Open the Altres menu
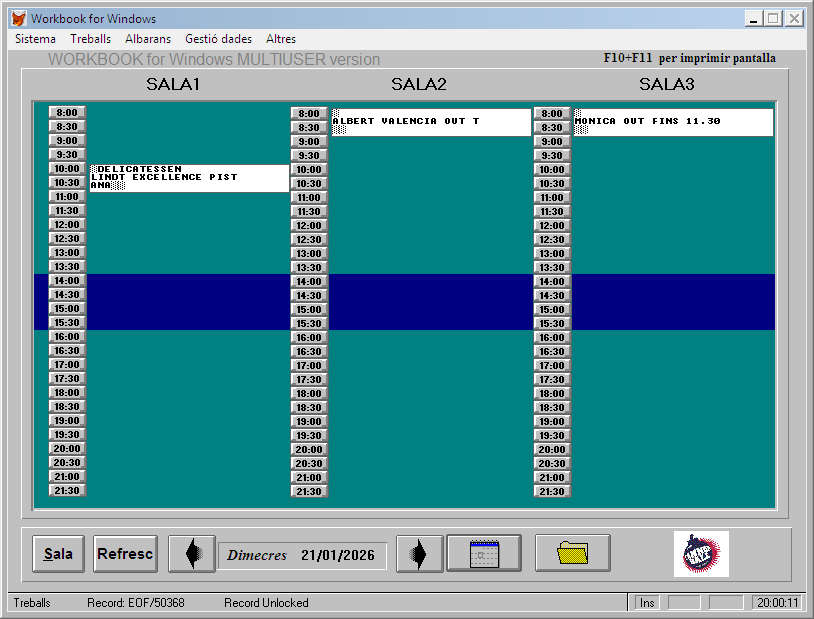This screenshot has height=619, width=814. [x=281, y=39]
